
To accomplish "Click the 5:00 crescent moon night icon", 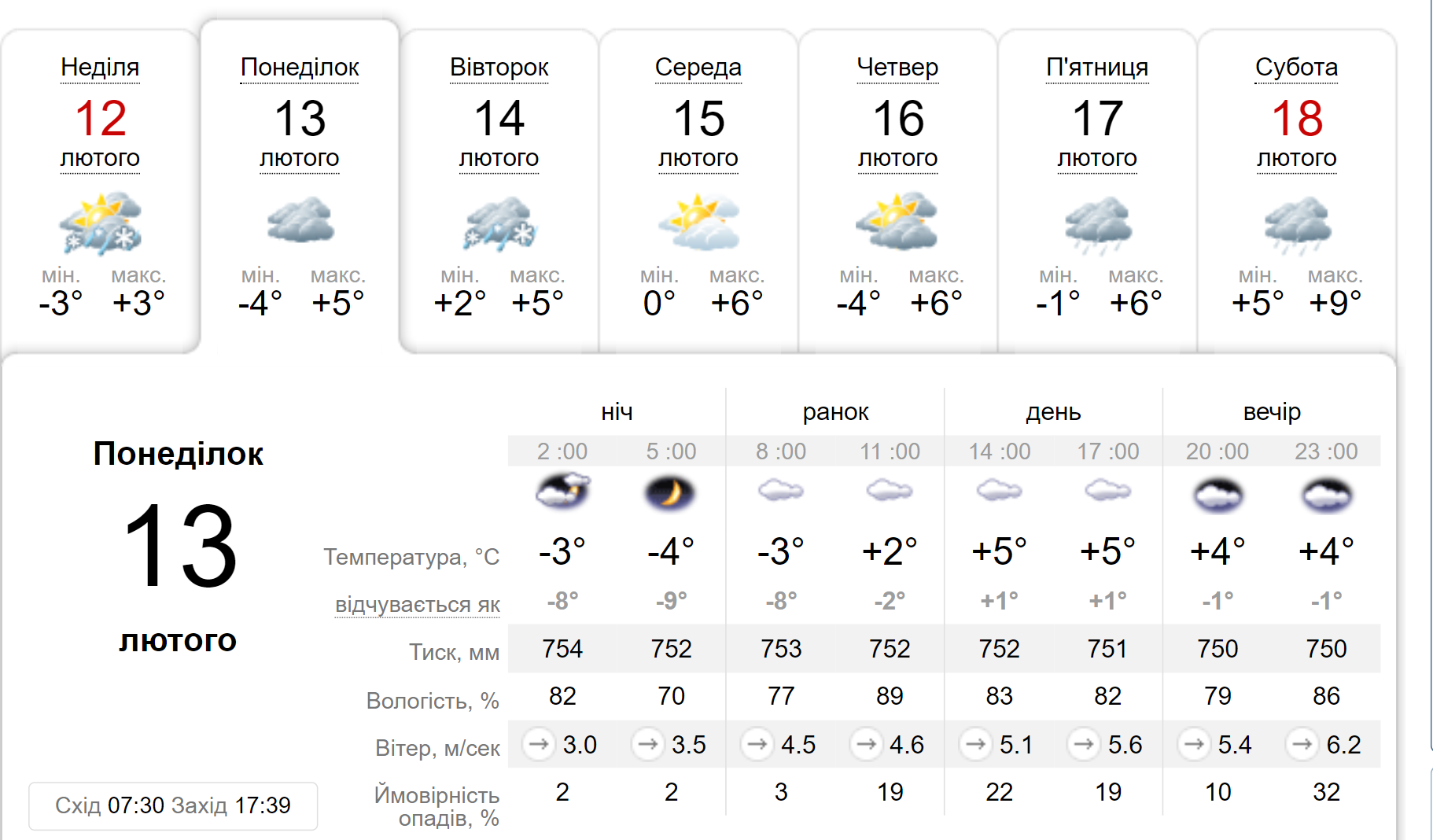I will [670, 493].
